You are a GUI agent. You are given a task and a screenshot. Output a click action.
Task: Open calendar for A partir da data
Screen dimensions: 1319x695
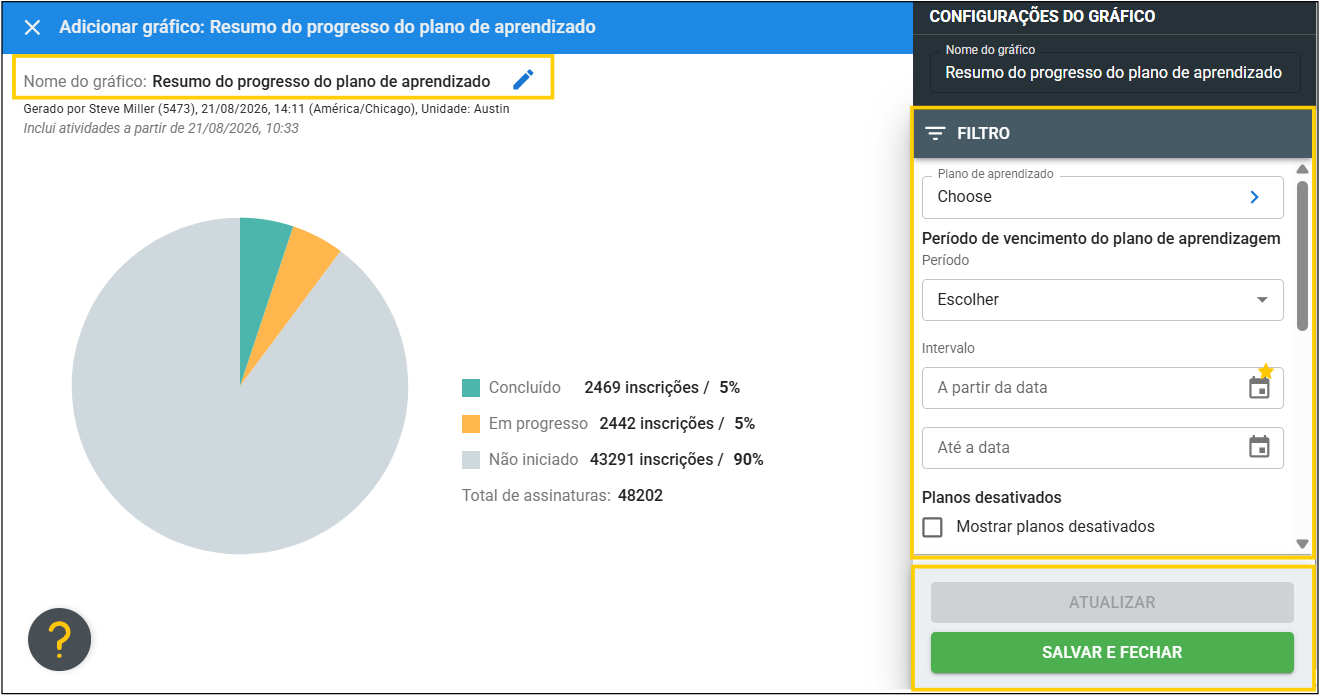pos(1259,387)
